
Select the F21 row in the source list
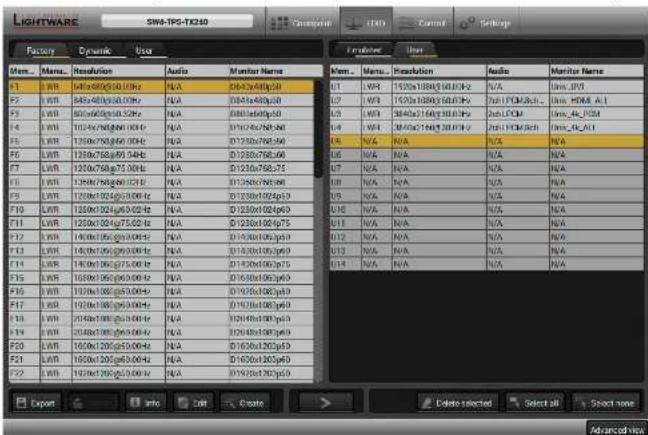[x=161, y=359]
